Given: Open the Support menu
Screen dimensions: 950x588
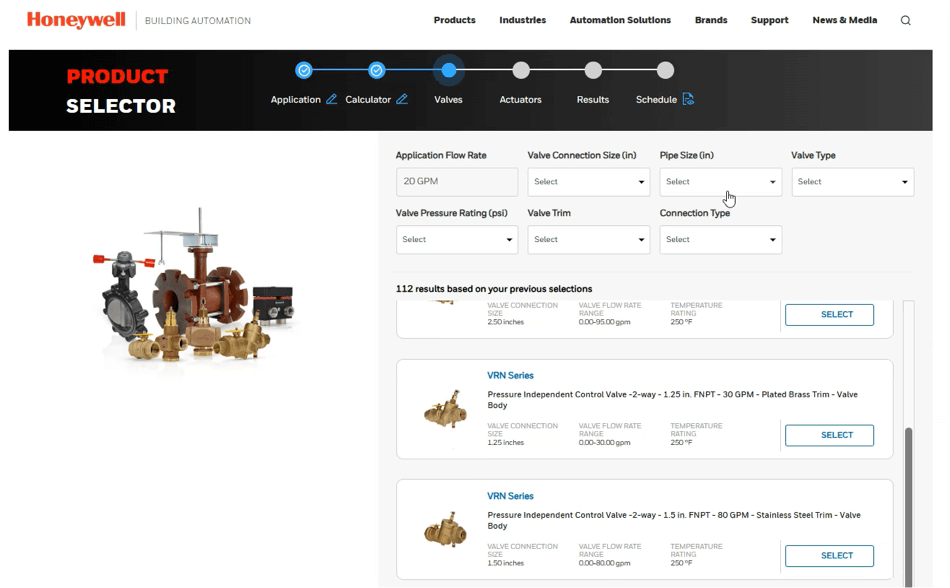Looking at the screenshot, I should [x=769, y=20].
